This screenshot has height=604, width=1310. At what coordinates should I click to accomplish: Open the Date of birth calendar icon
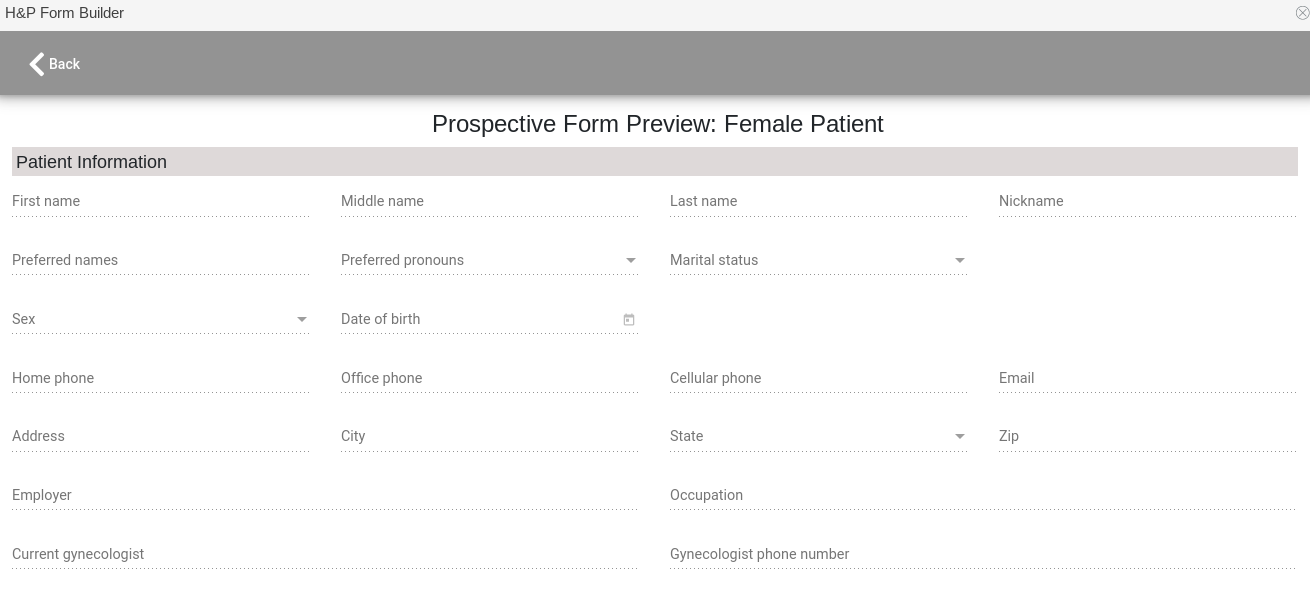coord(629,320)
